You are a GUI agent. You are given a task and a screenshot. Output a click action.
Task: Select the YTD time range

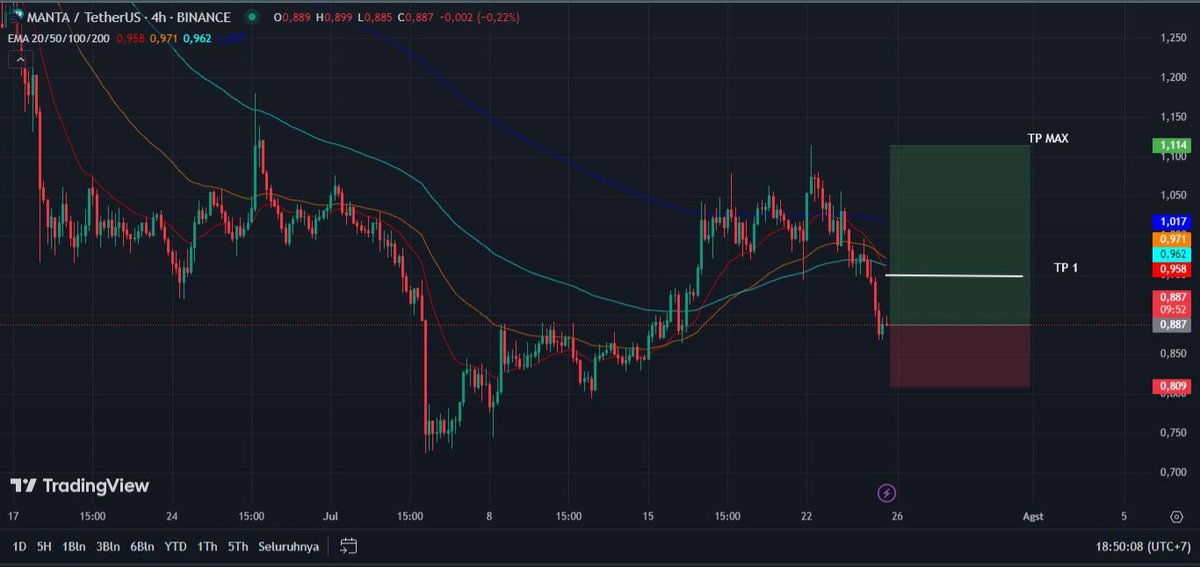click(x=175, y=547)
